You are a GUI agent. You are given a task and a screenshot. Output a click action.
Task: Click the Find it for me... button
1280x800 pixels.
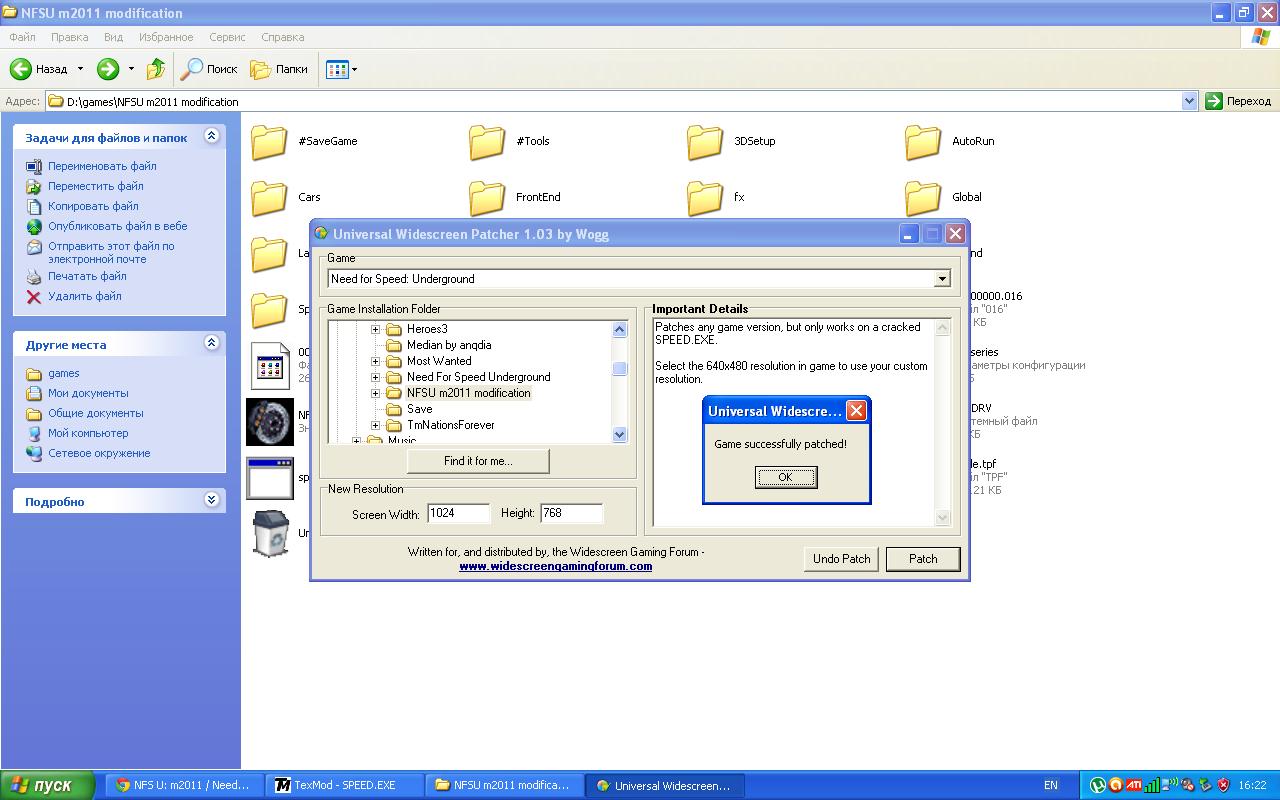478,461
